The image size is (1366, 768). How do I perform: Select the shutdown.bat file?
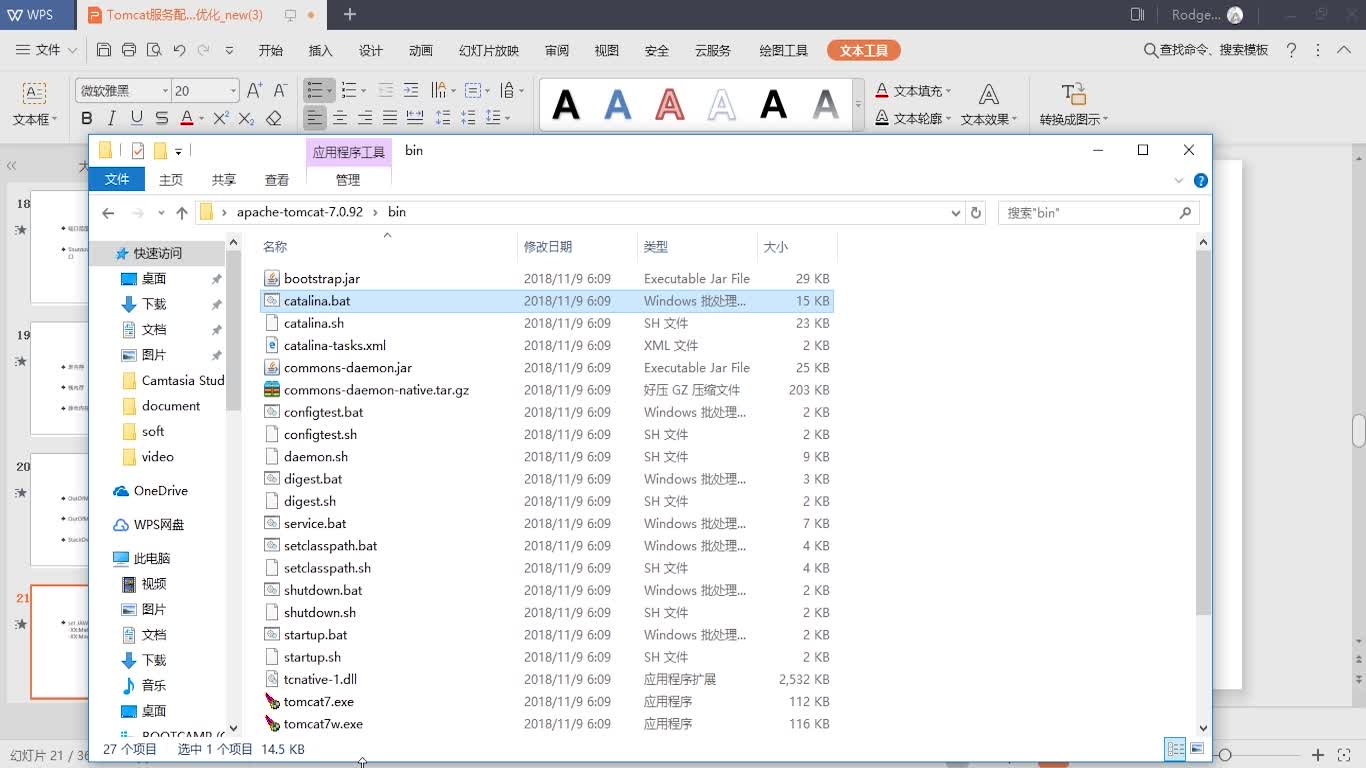pos(323,590)
